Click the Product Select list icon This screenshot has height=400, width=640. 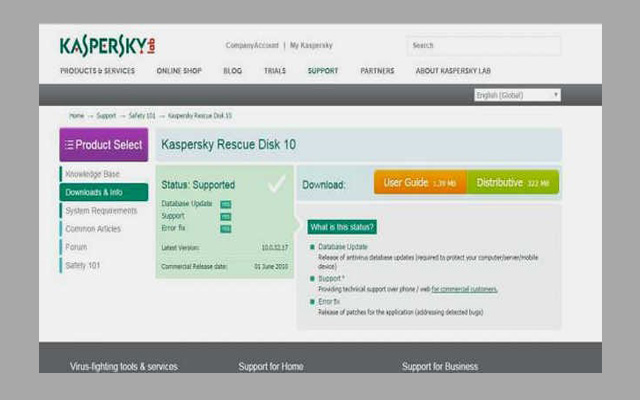(69, 145)
